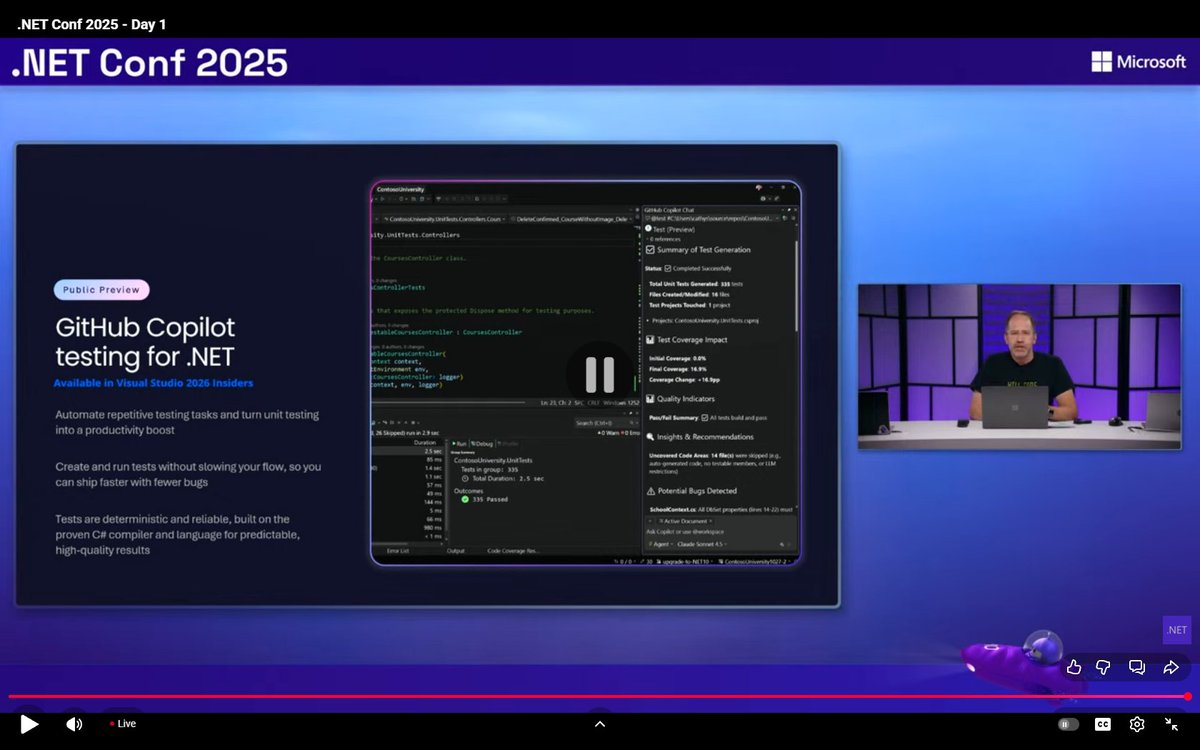
Task: Switch to the Output tab
Action: click(457, 550)
